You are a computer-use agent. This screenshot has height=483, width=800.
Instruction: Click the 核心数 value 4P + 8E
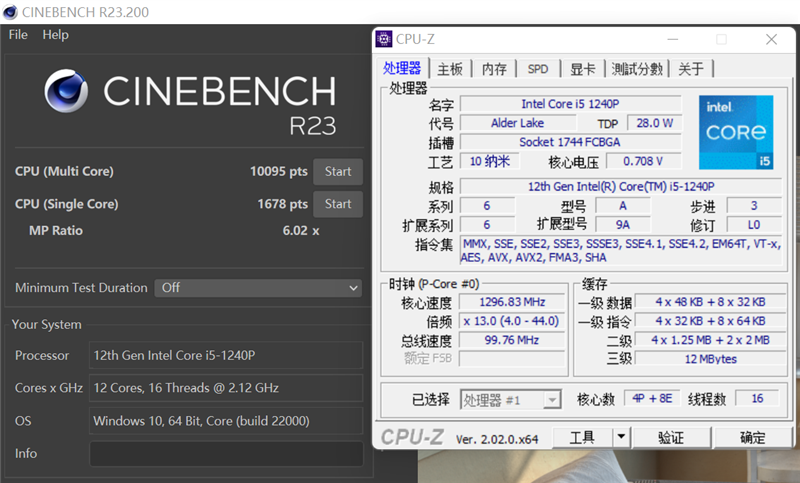point(652,398)
